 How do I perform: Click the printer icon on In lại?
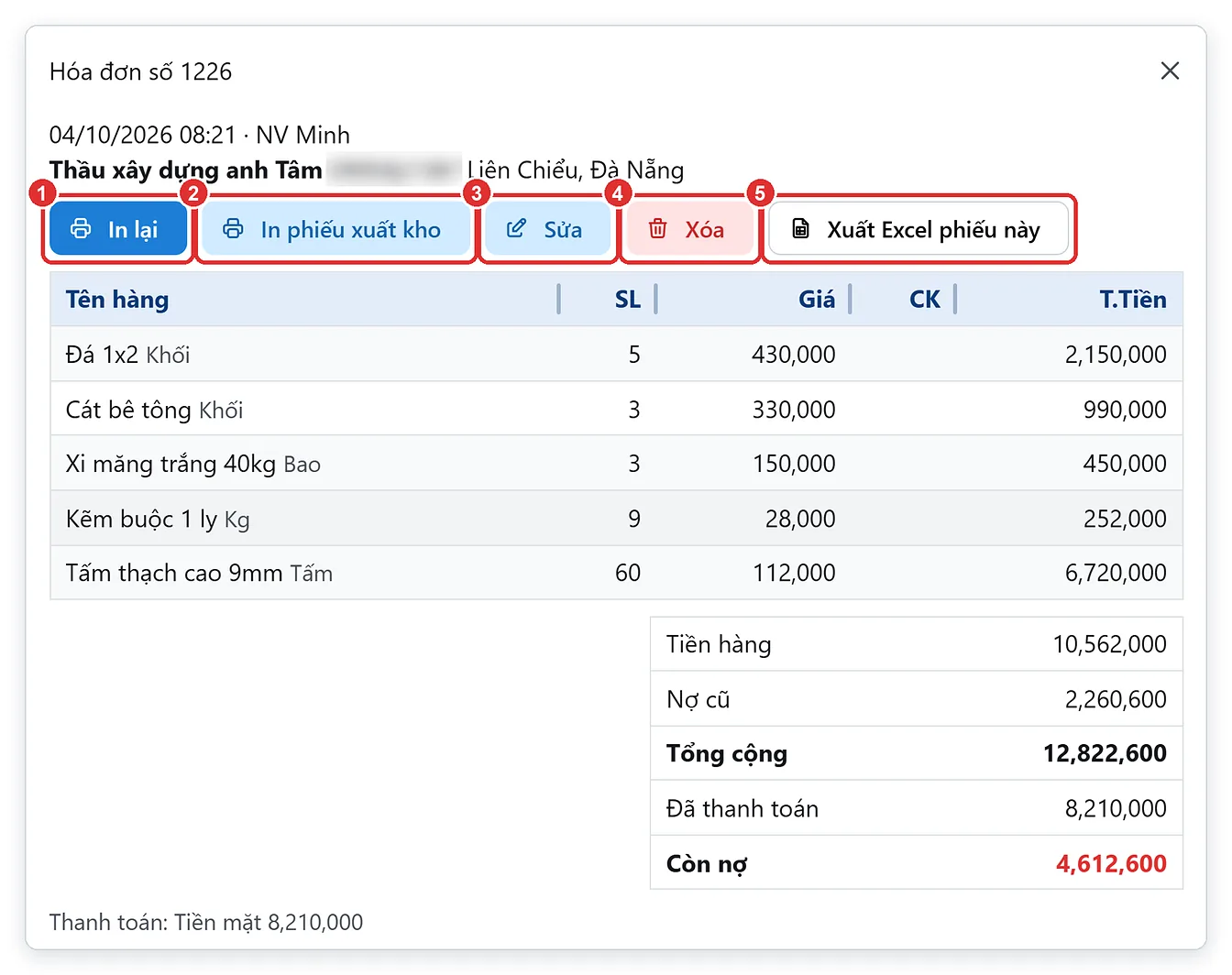81,229
